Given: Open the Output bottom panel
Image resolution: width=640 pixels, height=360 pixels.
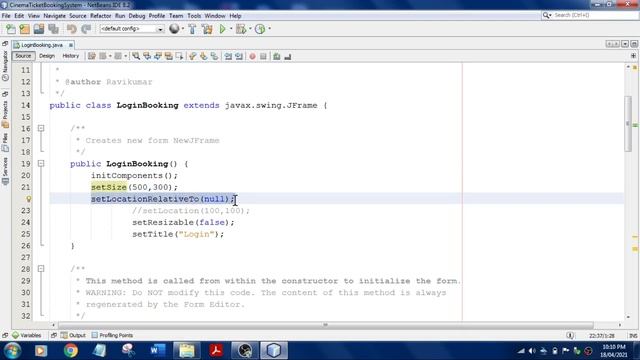Looking at the screenshot, I should pyautogui.click(x=73, y=335).
